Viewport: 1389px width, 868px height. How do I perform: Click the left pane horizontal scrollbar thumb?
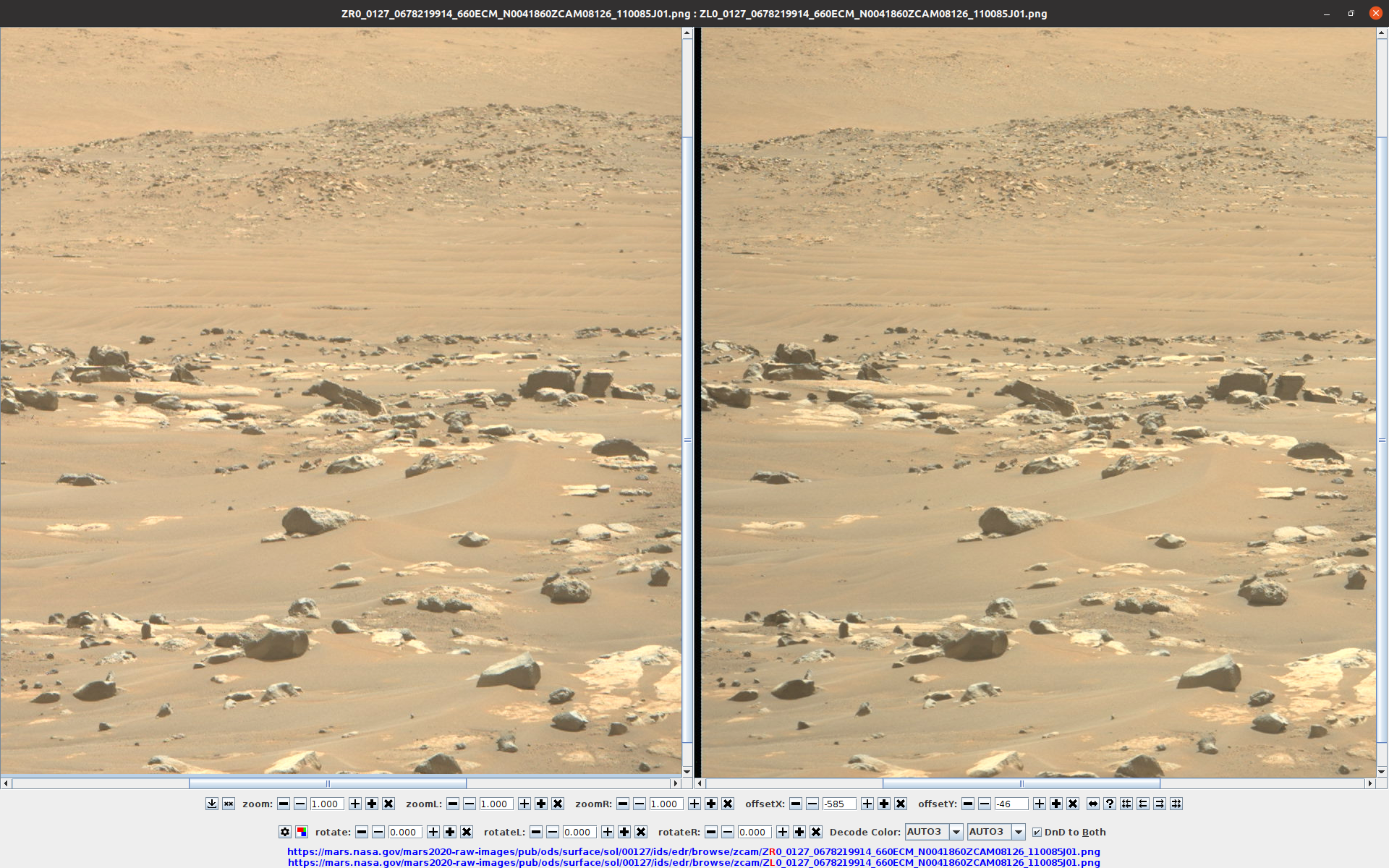pyautogui.click(x=328, y=783)
